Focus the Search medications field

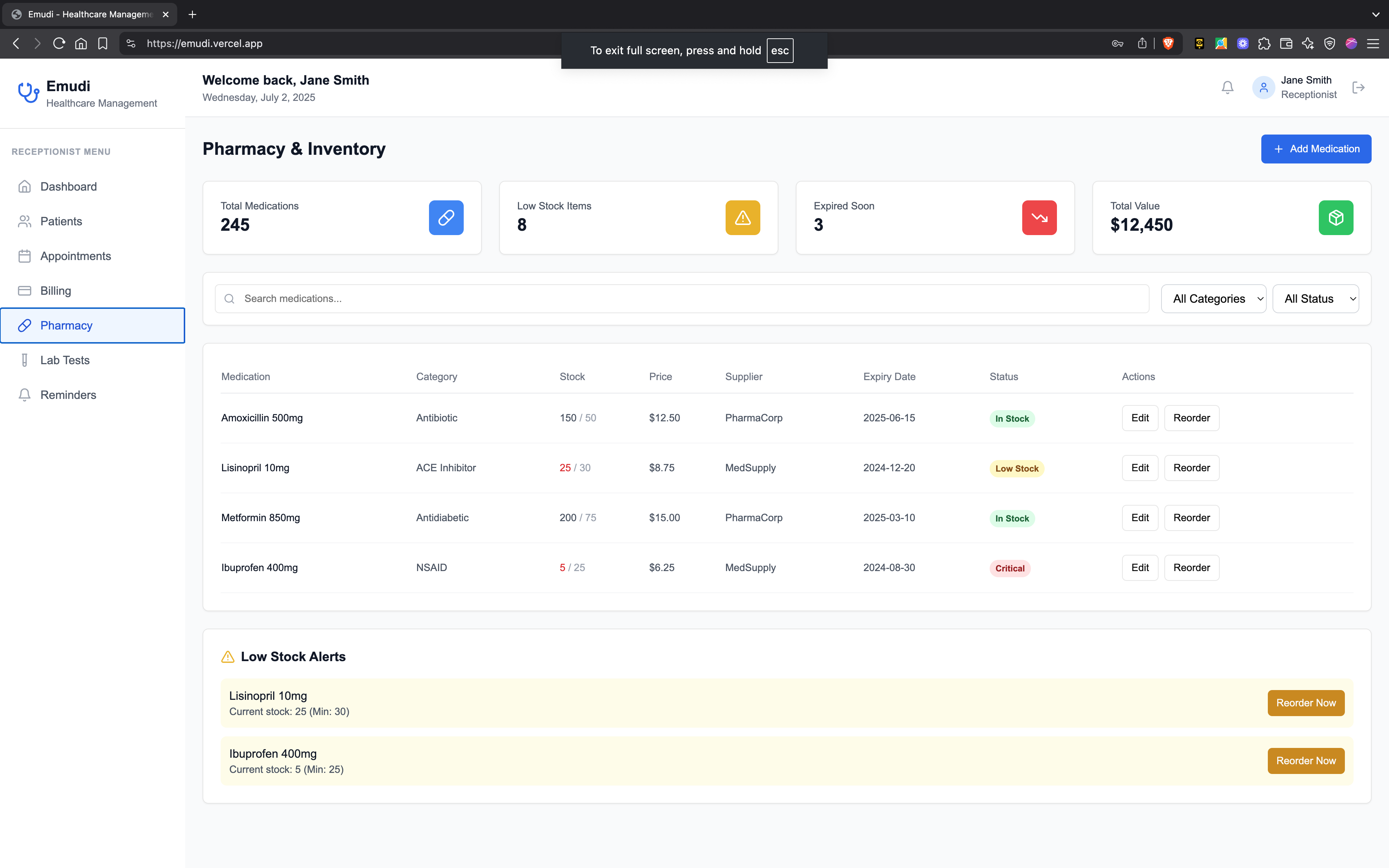click(x=682, y=298)
